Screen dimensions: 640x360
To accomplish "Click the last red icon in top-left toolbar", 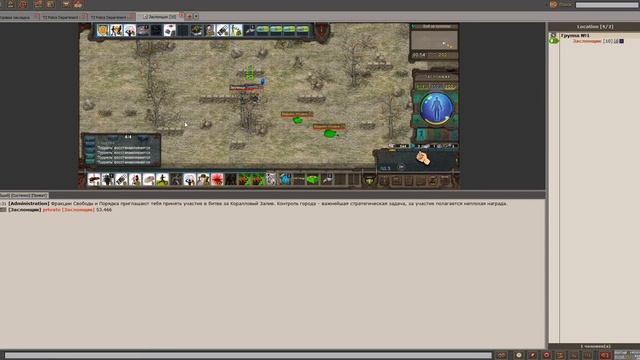I will 78,4.
